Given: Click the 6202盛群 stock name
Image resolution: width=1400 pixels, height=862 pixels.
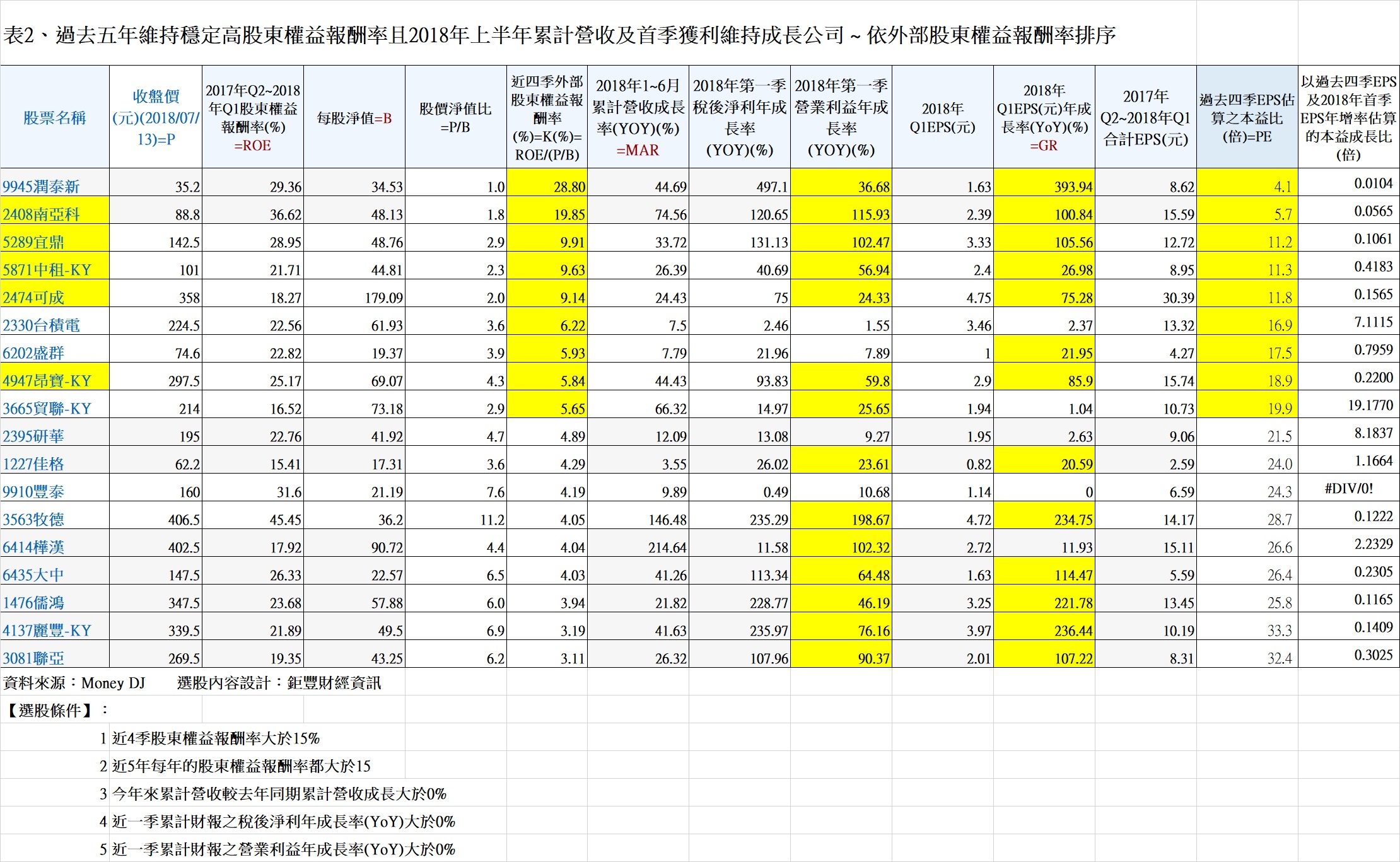Looking at the screenshot, I should pyautogui.click(x=55, y=349).
